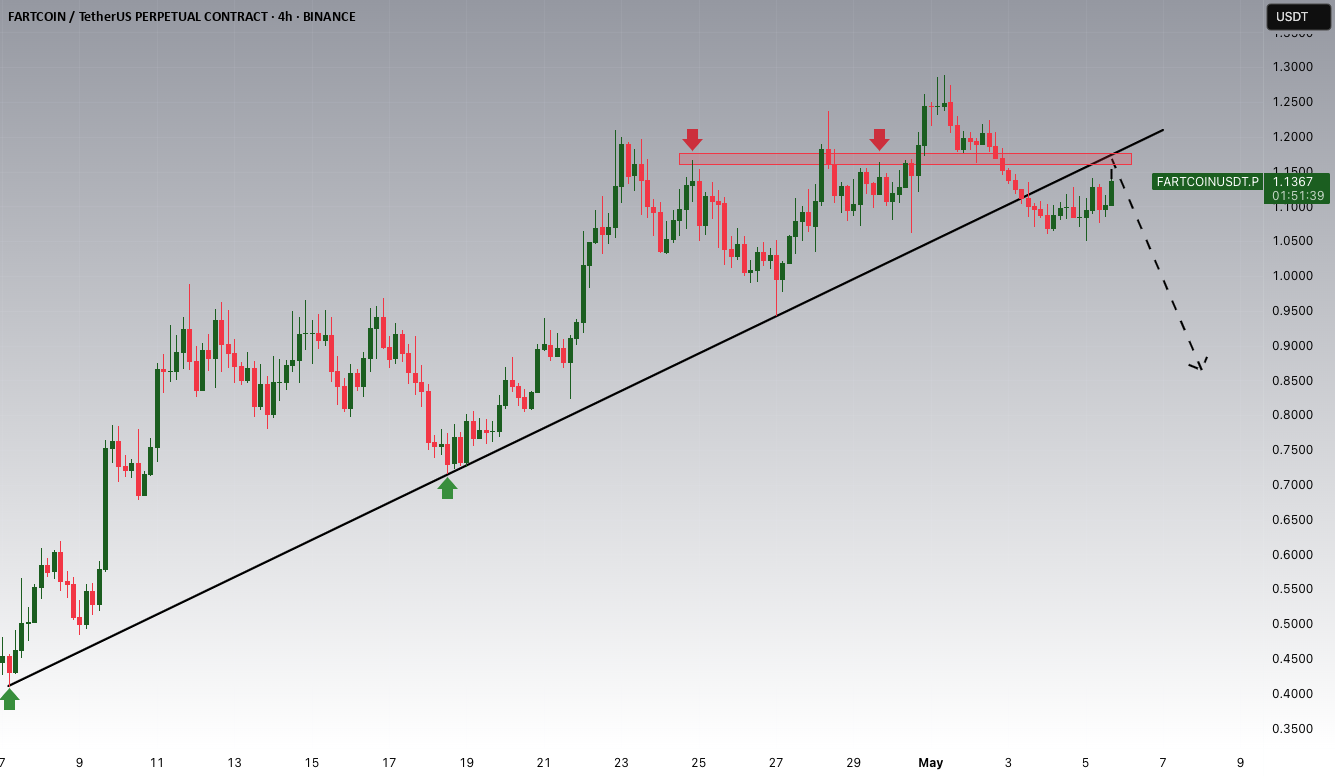Click the 23 date on time axis
This screenshot has width=1335, height=776.
pos(621,762)
